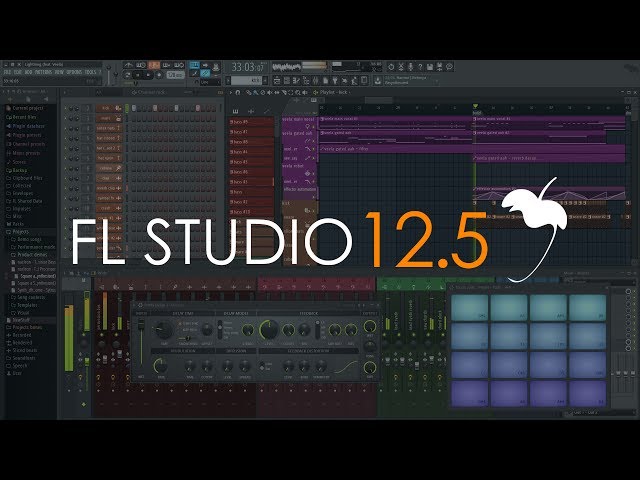Click the question mark help icon
Image resolution: width=640 pixels, height=480 pixels.
point(420,67)
